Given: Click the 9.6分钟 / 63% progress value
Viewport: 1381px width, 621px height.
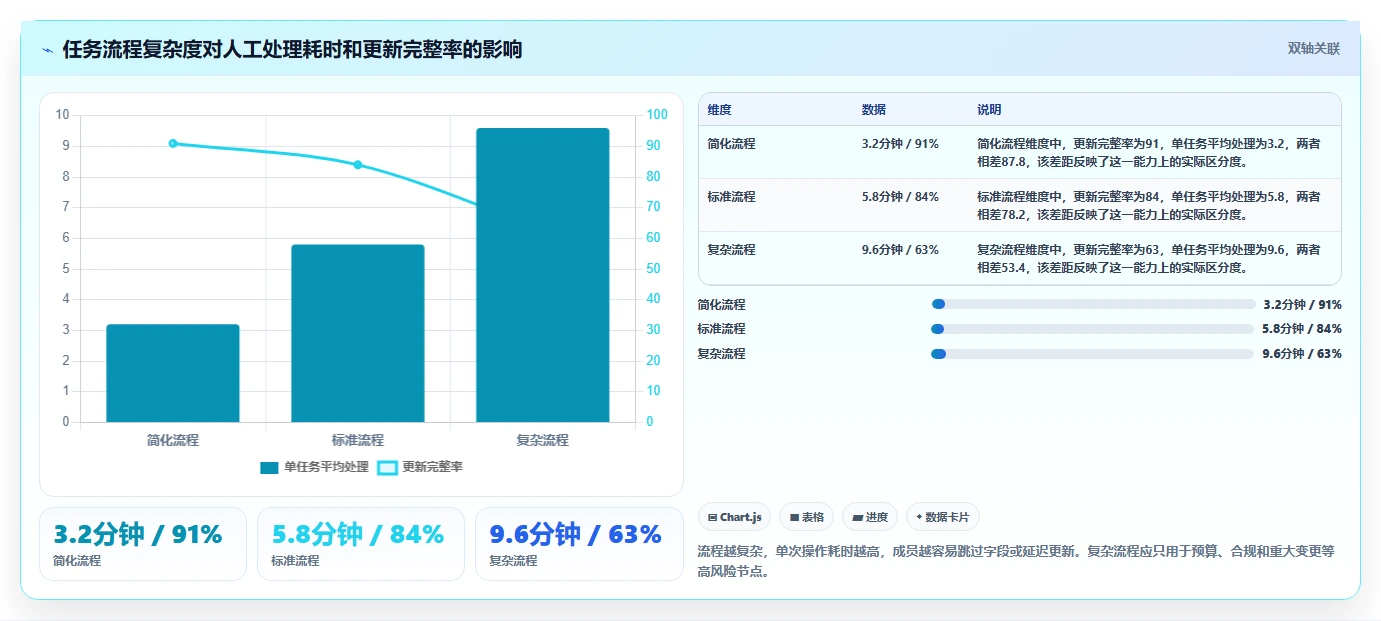Looking at the screenshot, I should point(1302,354).
